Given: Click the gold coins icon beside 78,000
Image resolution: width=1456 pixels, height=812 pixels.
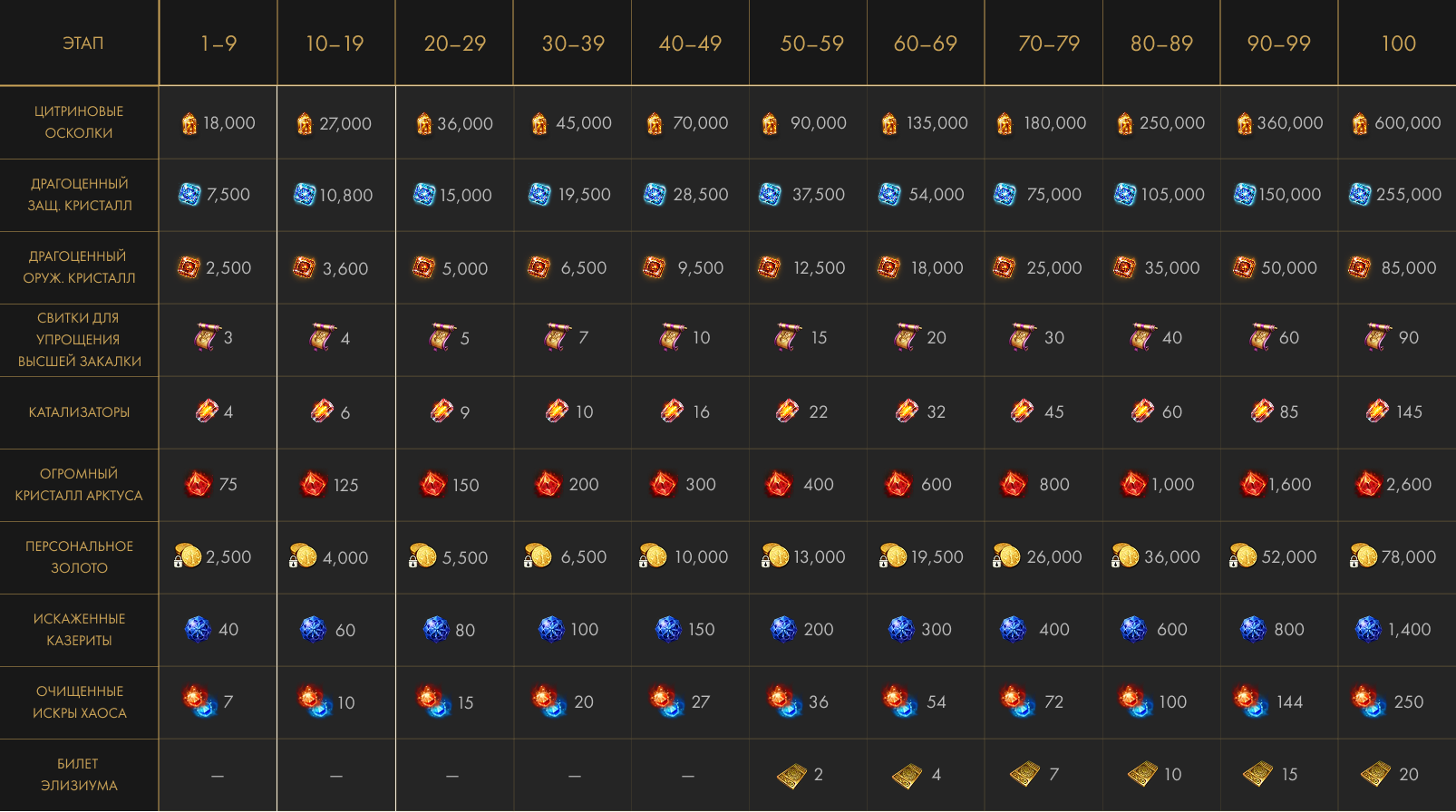Looking at the screenshot, I should (1363, 556).
